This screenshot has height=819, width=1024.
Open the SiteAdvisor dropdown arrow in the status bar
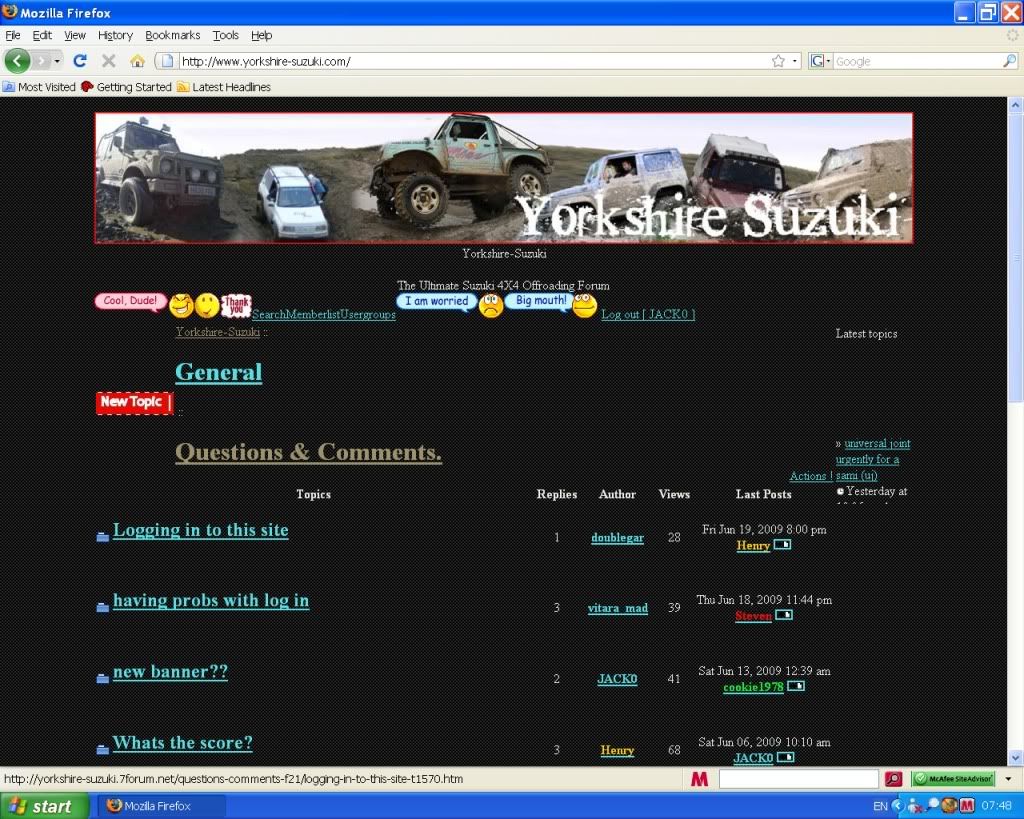coord(1008,779)
